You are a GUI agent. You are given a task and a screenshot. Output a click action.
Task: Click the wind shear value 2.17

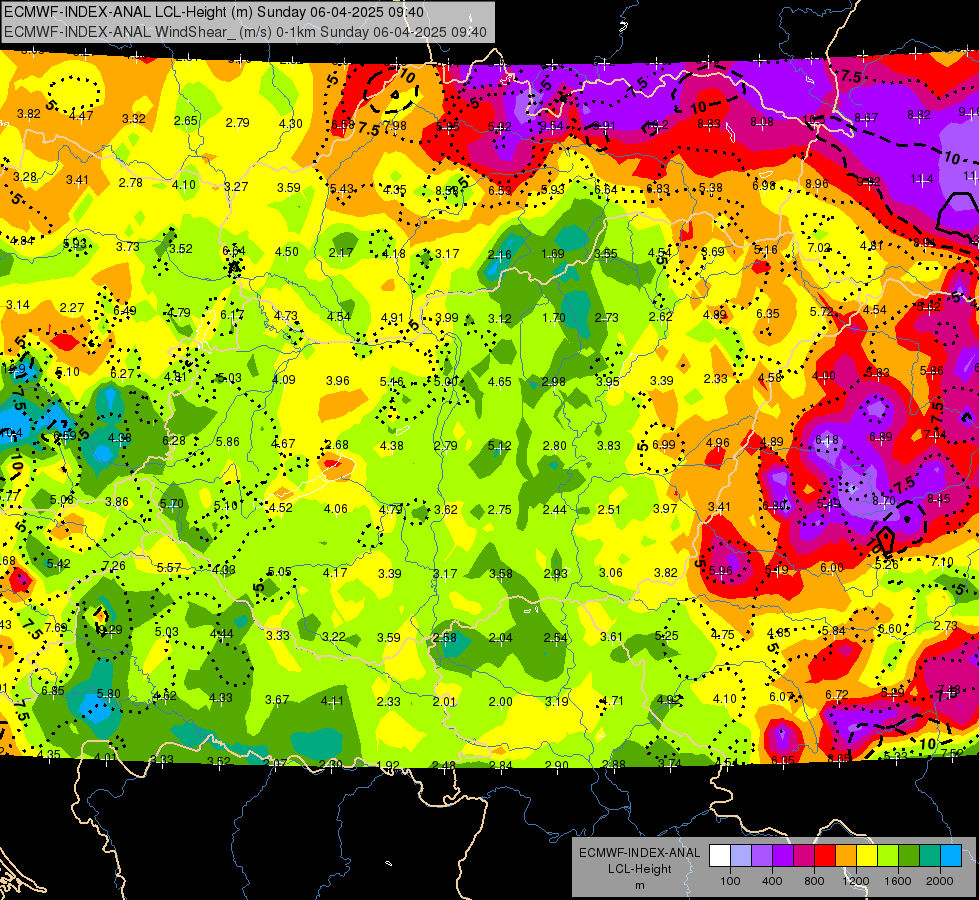(x=341, y=253)
